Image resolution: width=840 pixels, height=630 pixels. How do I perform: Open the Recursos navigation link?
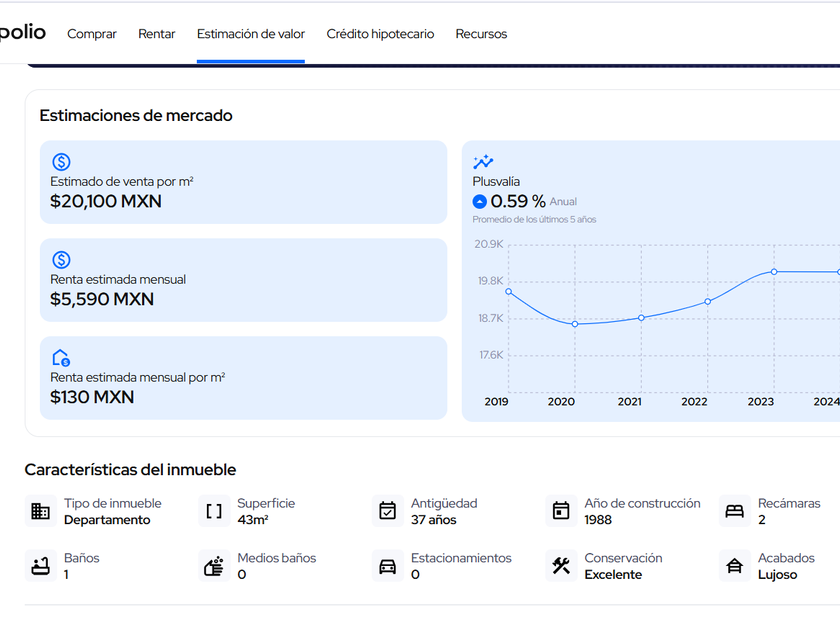click(x=481, y=34)
